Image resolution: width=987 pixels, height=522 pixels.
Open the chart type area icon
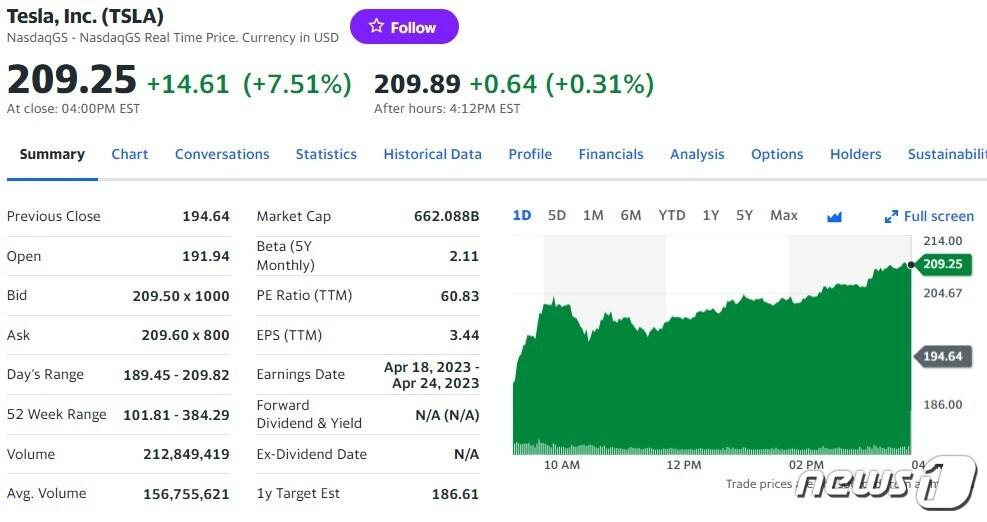tap(834, 216)
